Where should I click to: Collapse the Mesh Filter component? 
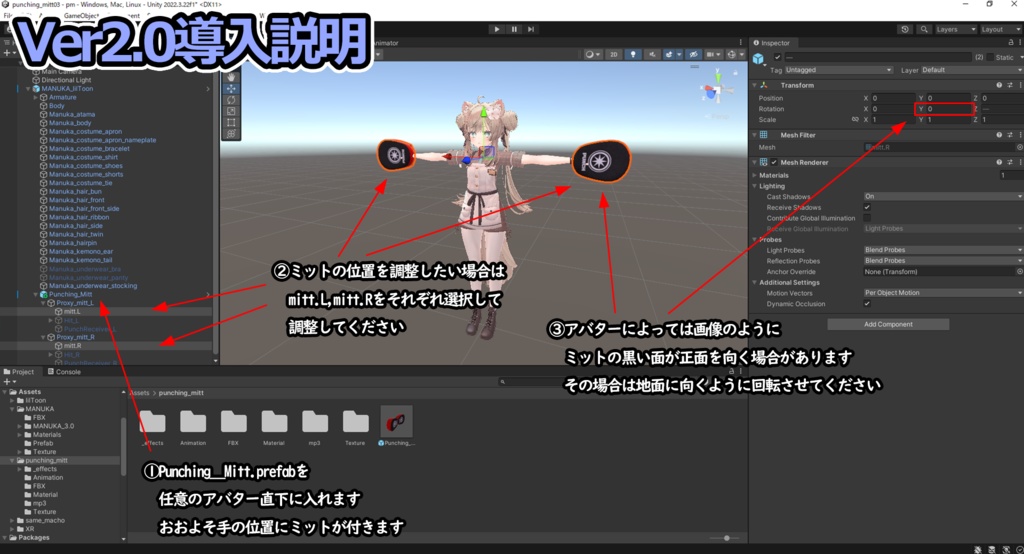coord(755,135)
